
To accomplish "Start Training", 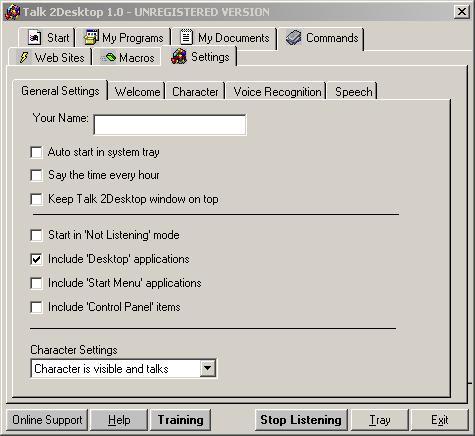I will coord(180,420).
